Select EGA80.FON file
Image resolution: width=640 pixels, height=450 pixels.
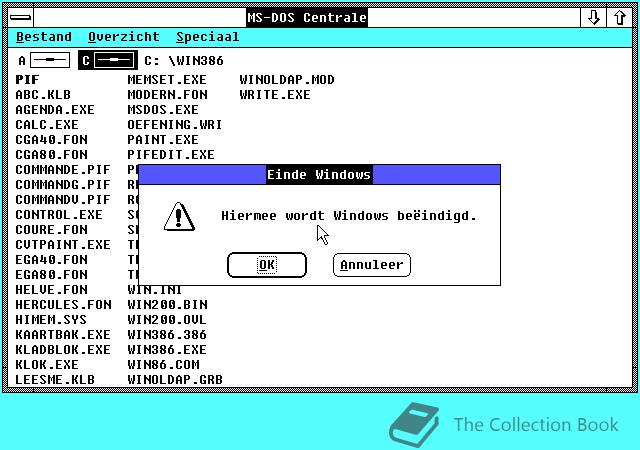click(51, 275)
